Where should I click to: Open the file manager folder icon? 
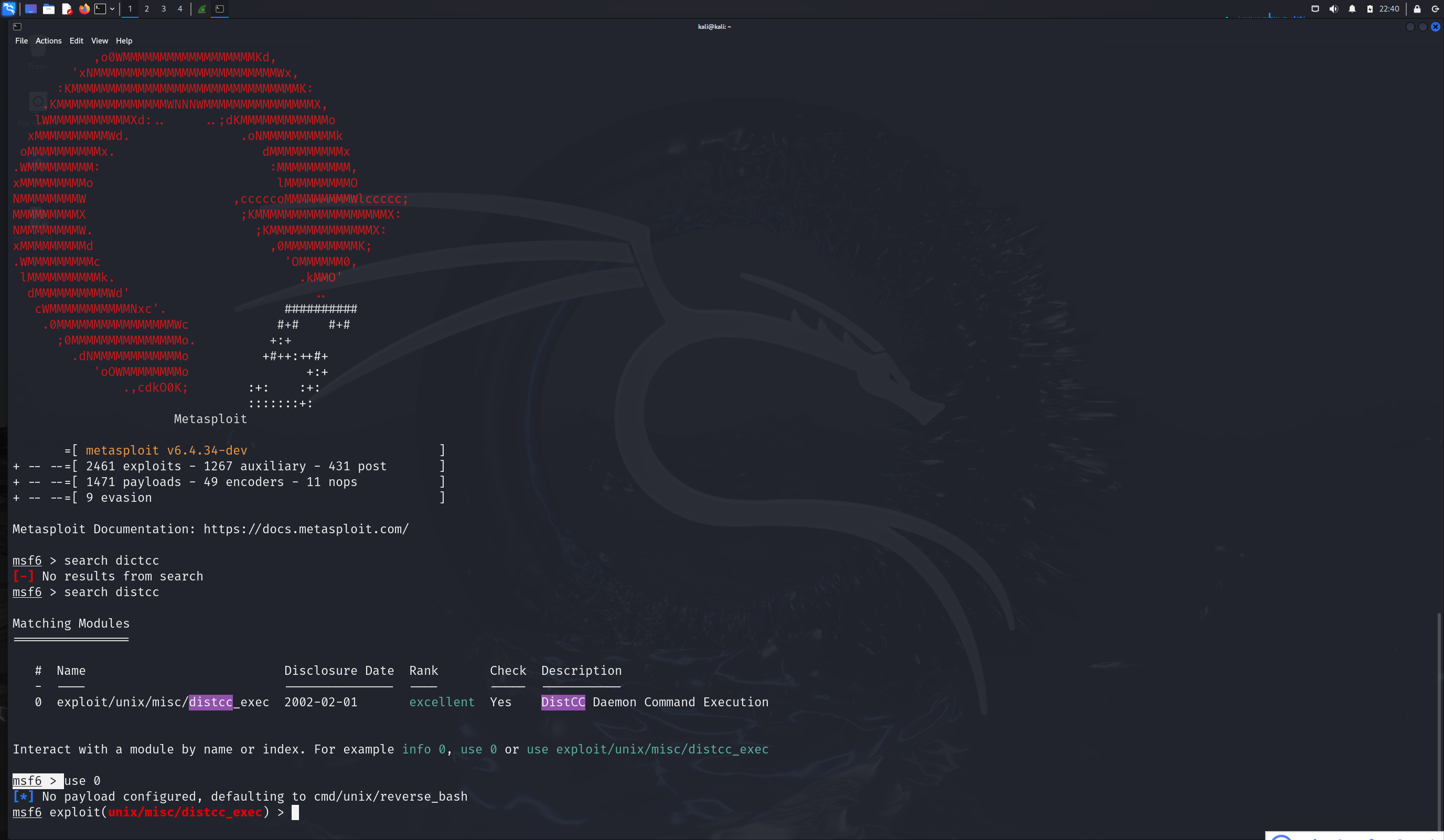[x=49, y=8]
